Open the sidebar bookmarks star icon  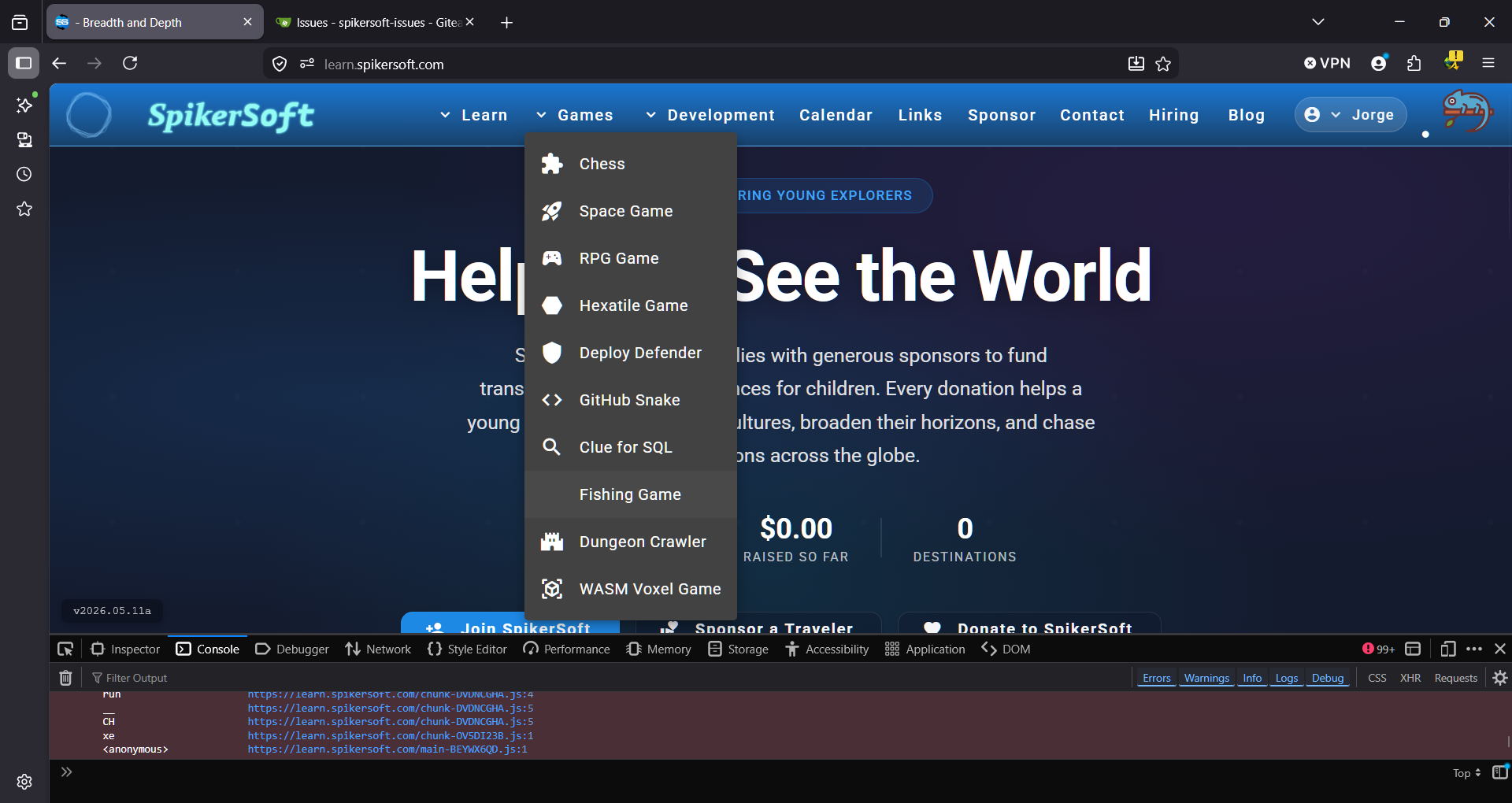point(24,209)
